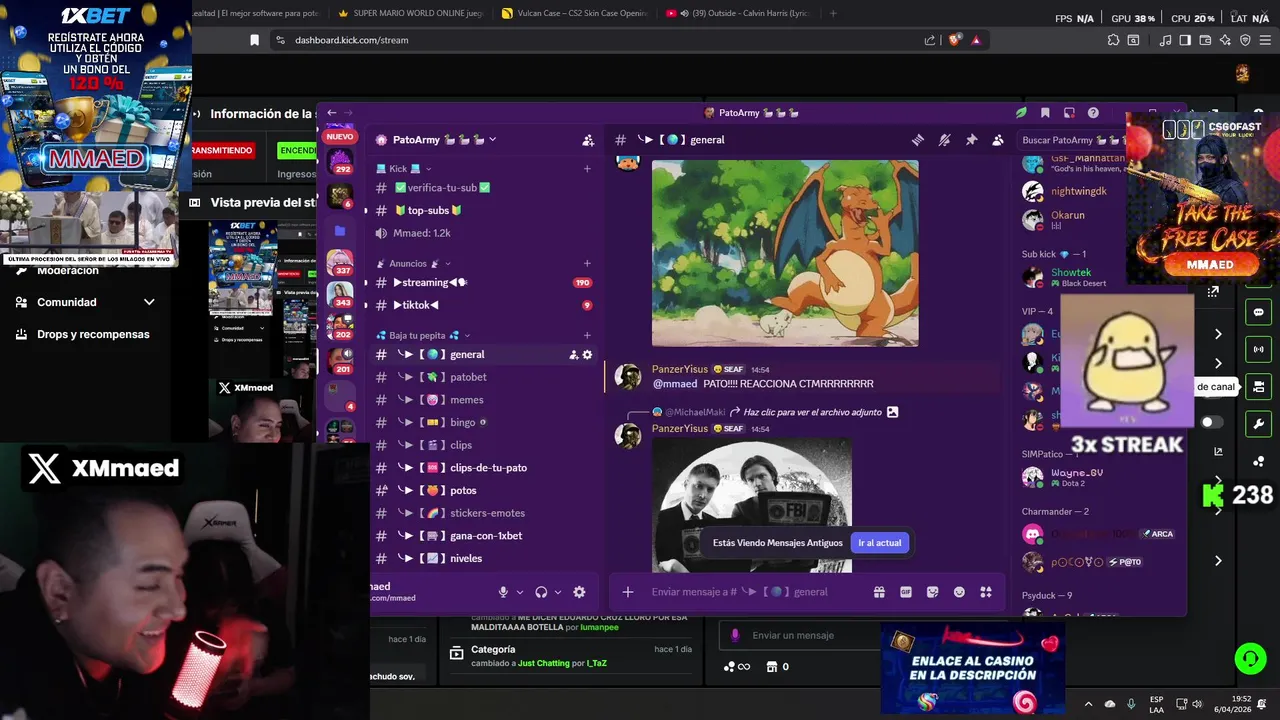Open headphone output options arrow
The width and height of the screenshot is (1280, 720).
(558, 592)
